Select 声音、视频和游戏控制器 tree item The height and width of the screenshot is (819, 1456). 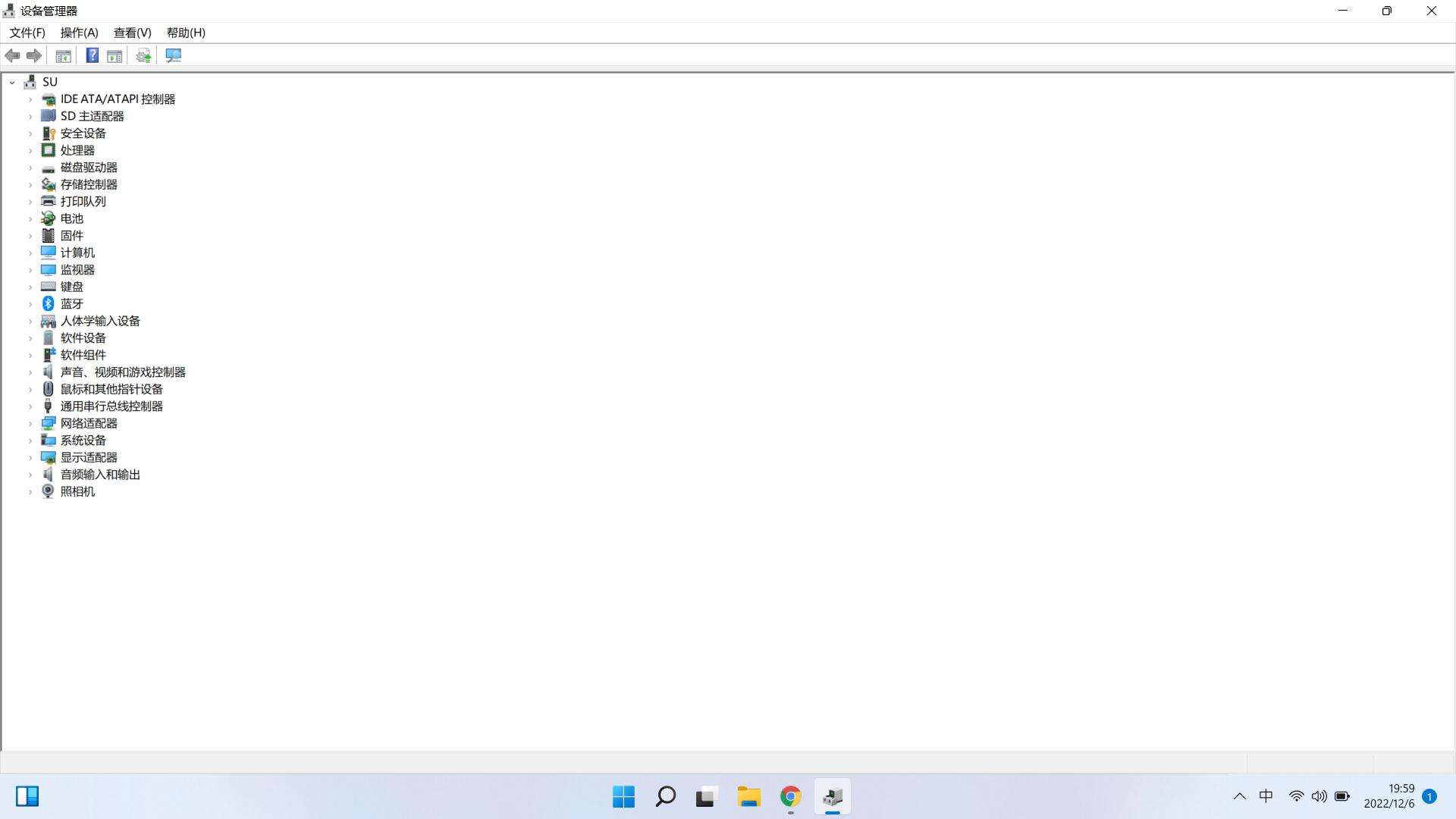[x=123, y=372]
